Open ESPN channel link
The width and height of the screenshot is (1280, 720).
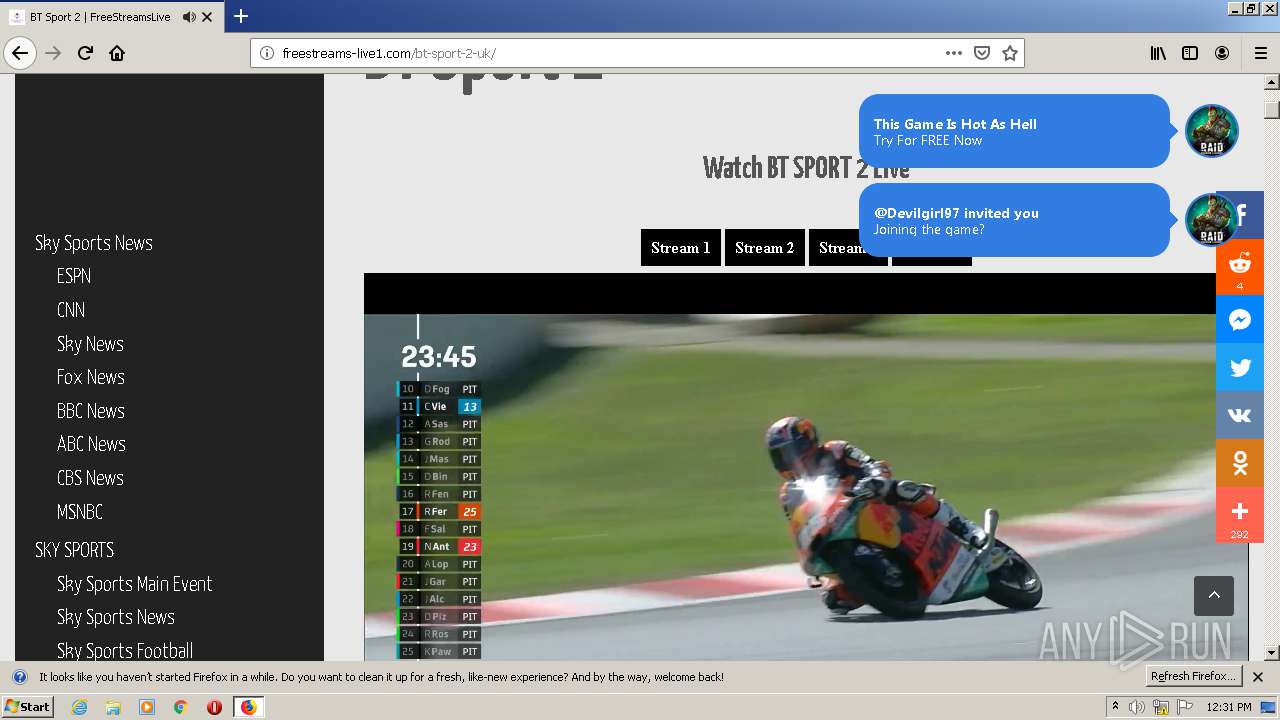[74, 276]
